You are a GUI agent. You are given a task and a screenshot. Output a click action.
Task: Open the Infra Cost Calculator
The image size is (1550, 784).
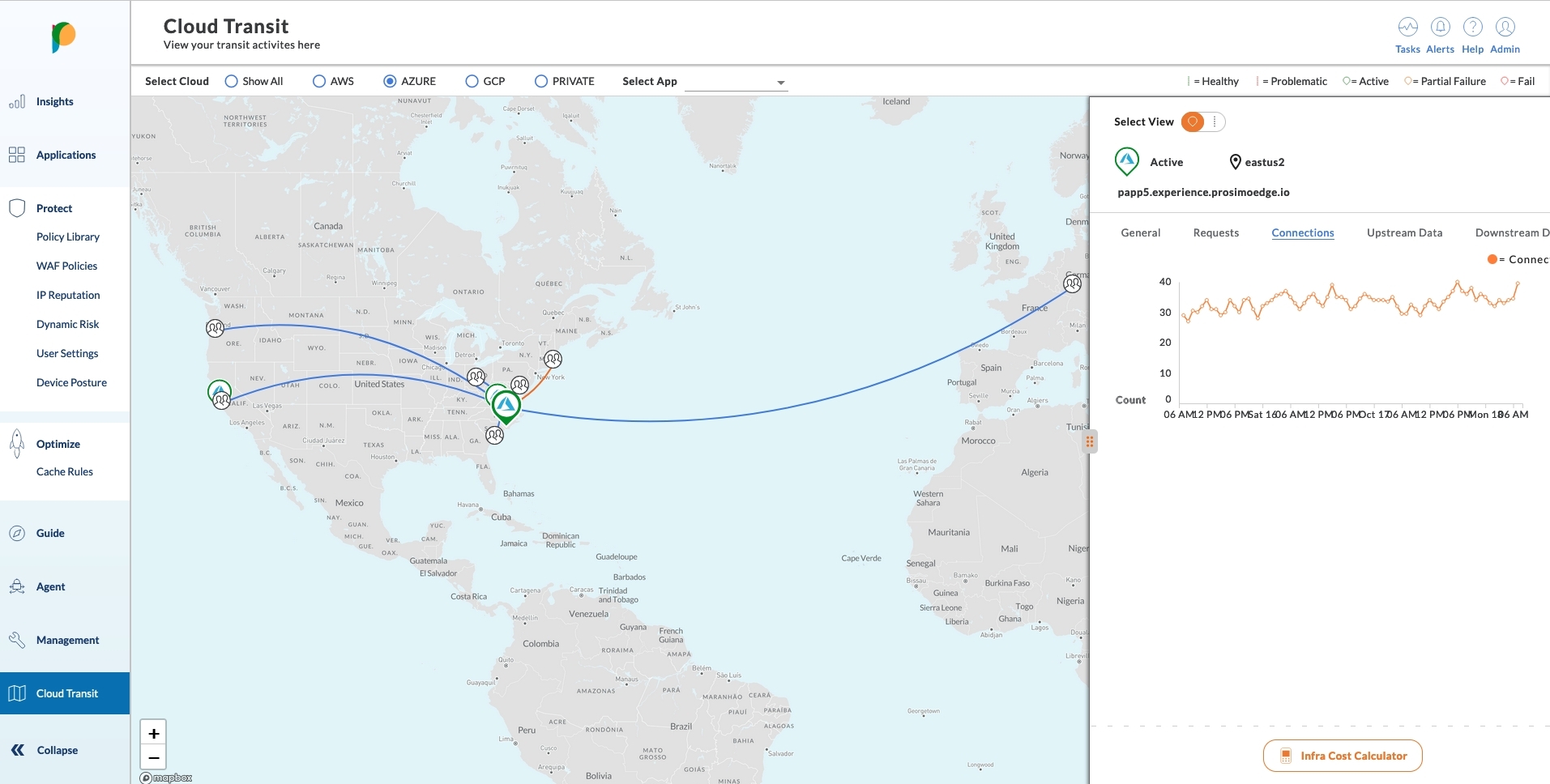1343,756
